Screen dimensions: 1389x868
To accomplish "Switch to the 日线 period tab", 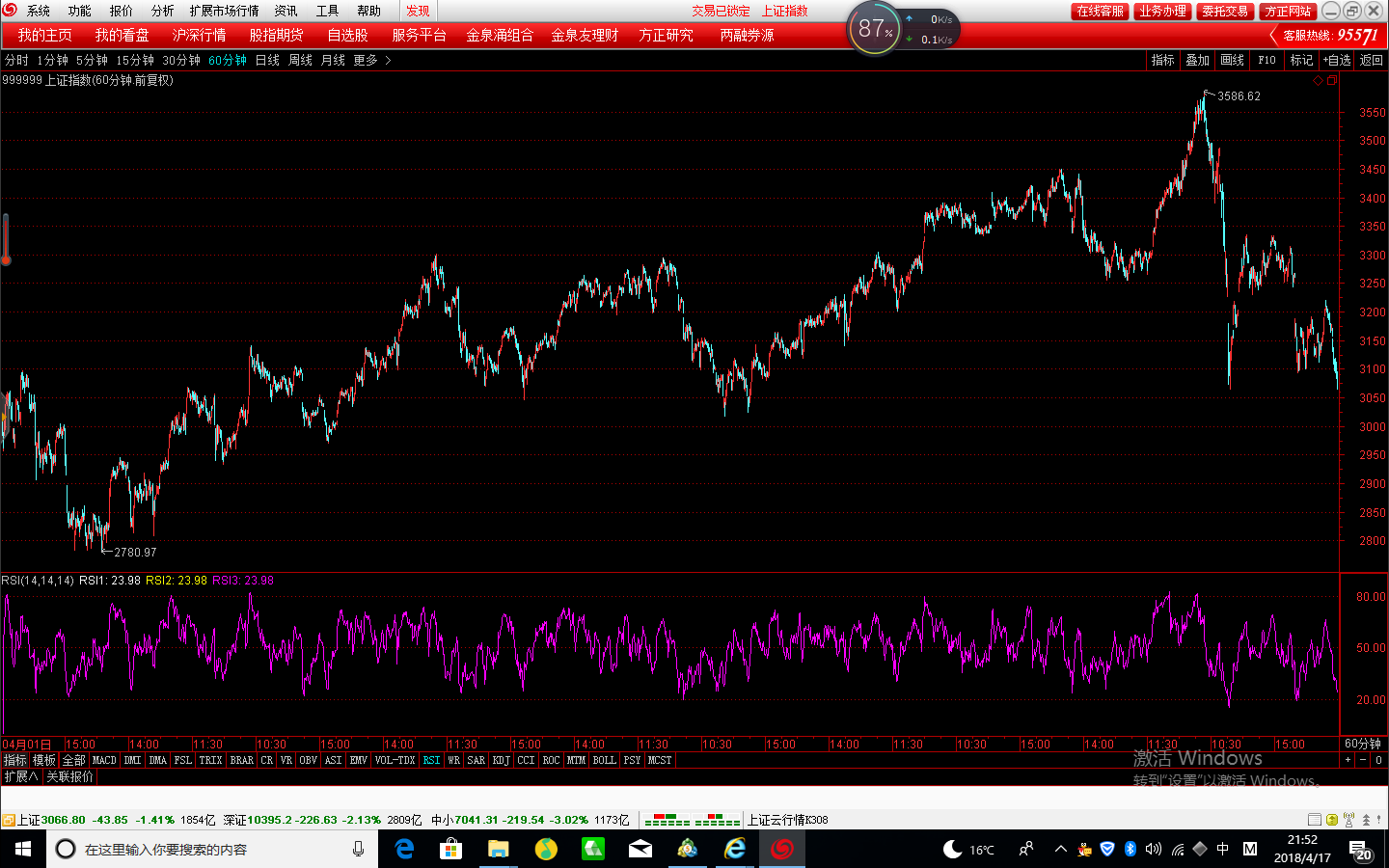I will [267, 60].
